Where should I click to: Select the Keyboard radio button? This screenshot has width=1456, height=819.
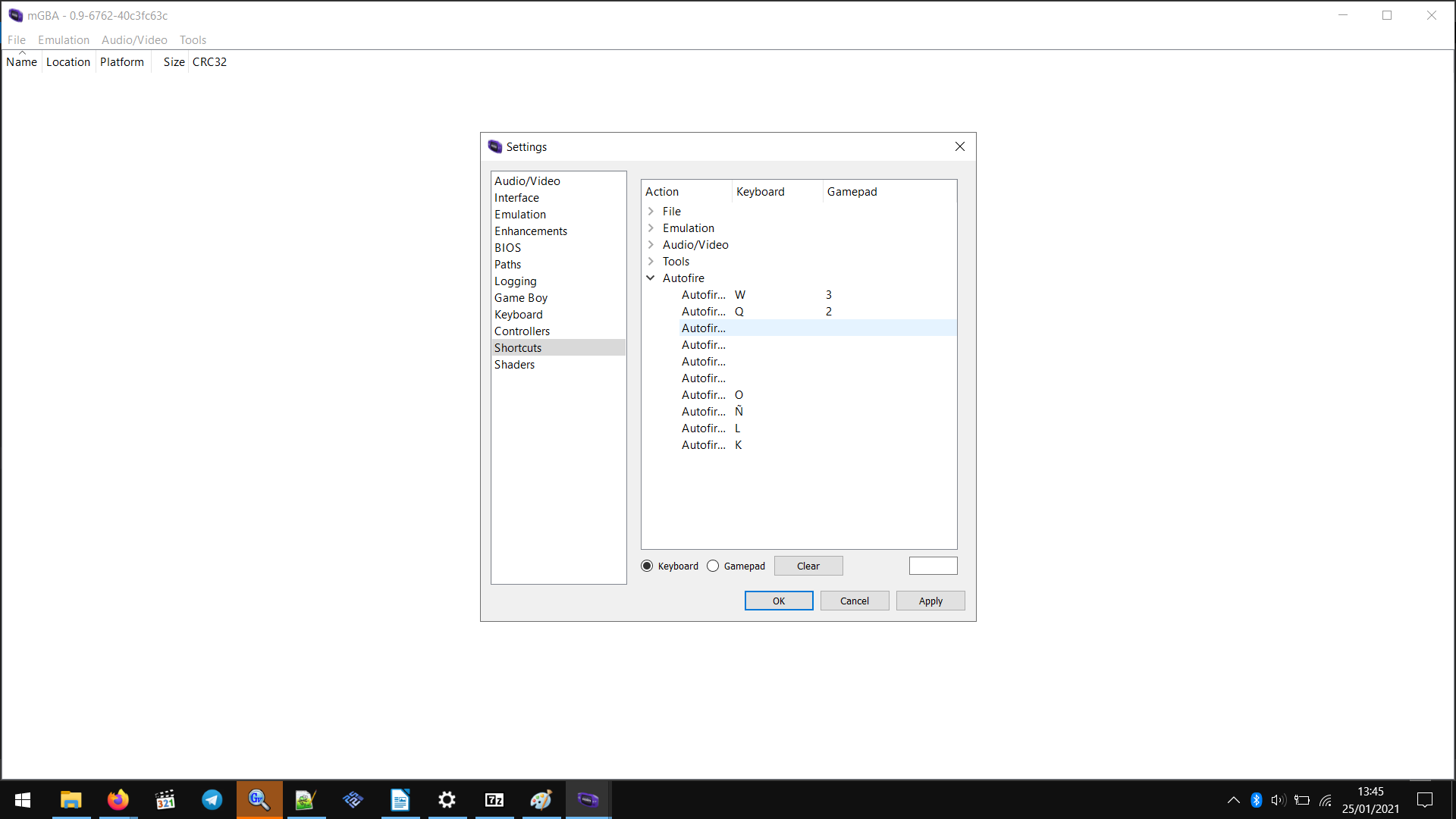pos(647,566)
